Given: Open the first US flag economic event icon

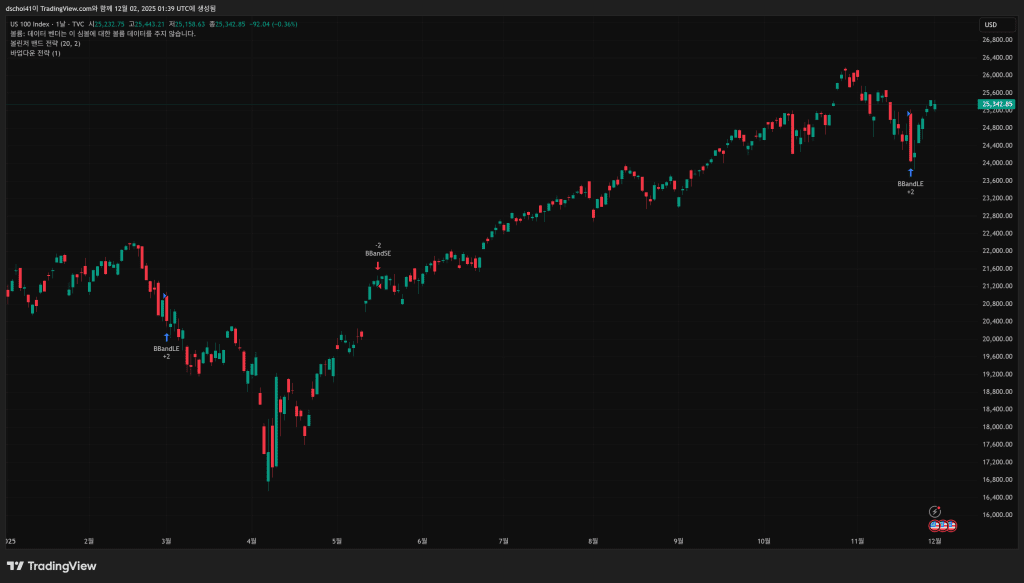Looking at the screenshot, I should tap(934, 524).
